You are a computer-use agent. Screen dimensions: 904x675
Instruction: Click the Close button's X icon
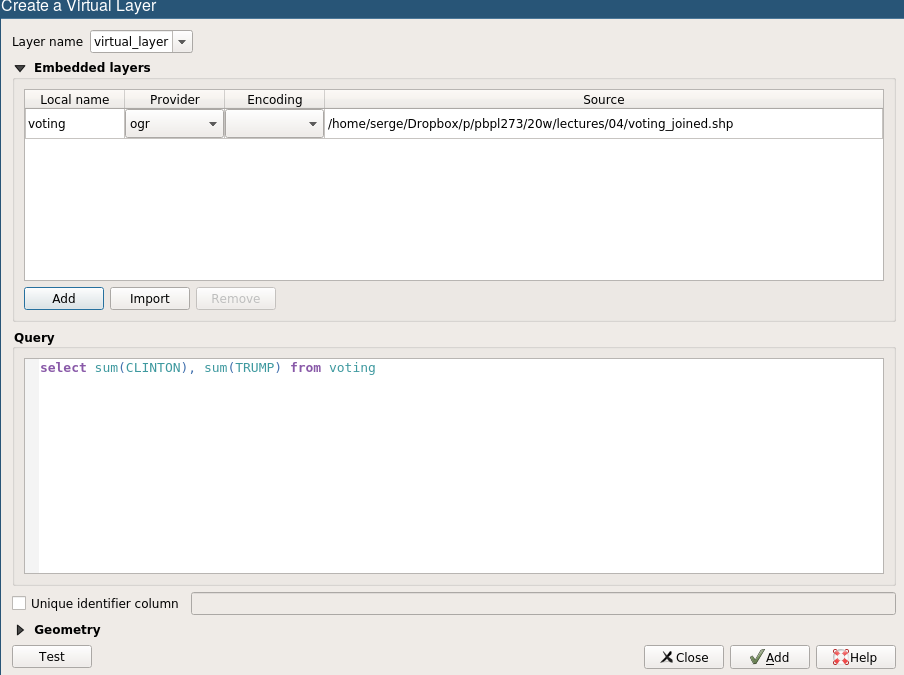tap(666, 657)
